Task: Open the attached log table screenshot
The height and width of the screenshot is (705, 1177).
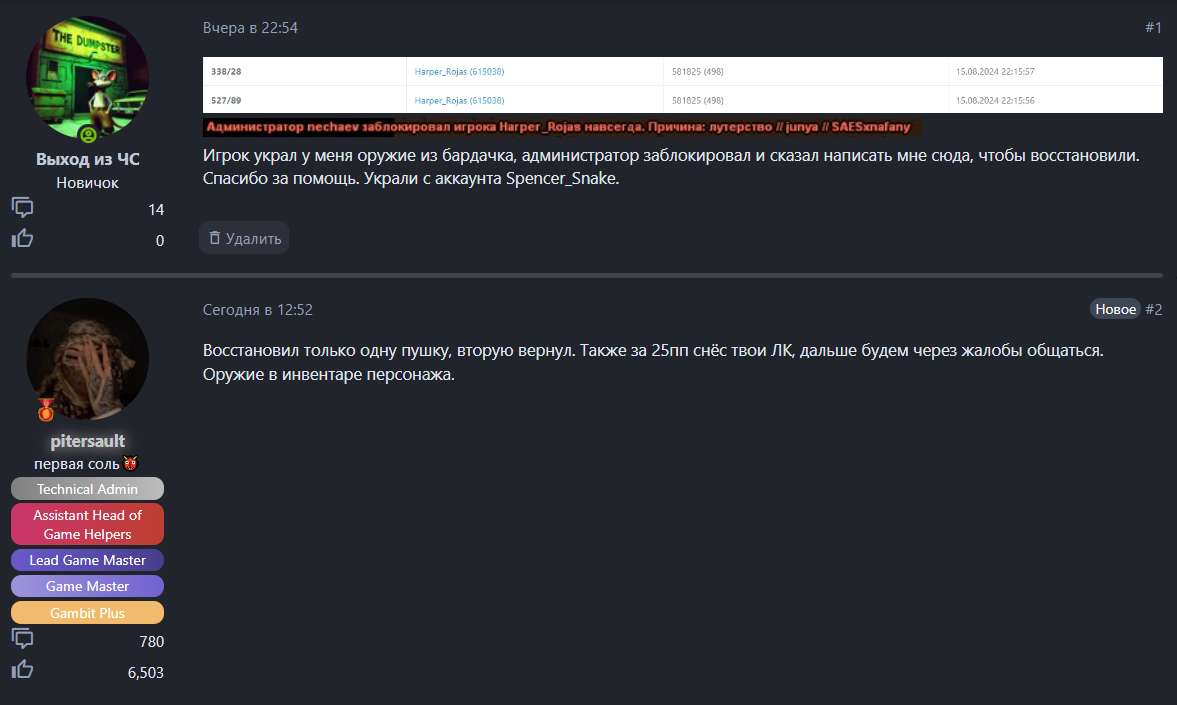Action: point(682,85)
